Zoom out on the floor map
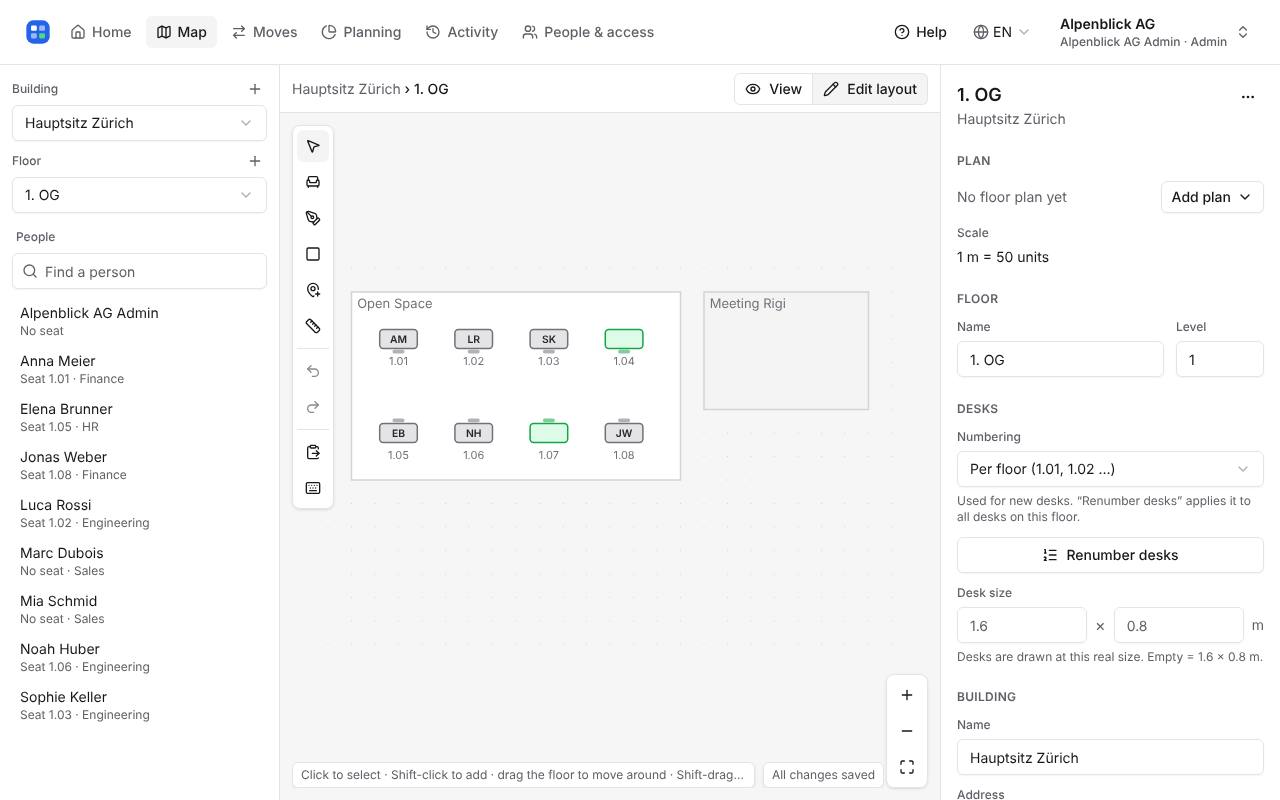1280x800 pixels. point(907,731)
